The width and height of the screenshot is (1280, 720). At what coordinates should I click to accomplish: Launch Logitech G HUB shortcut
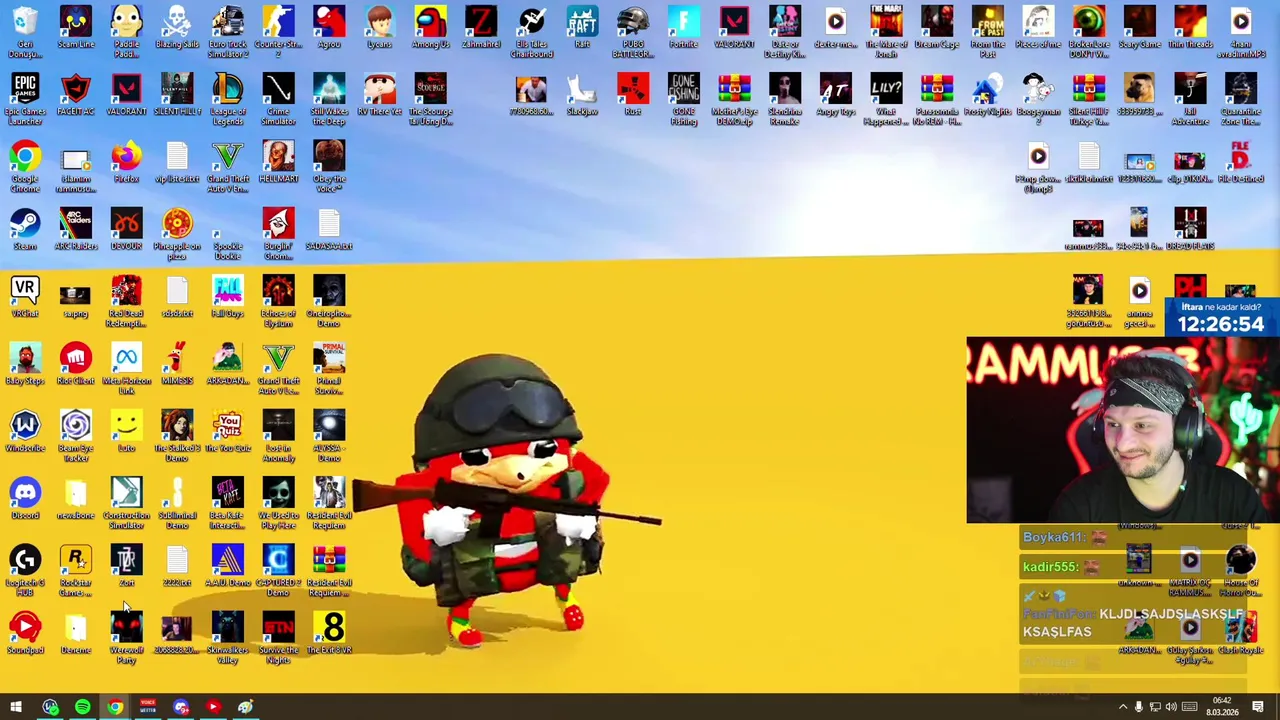click(x=25, y=570)
